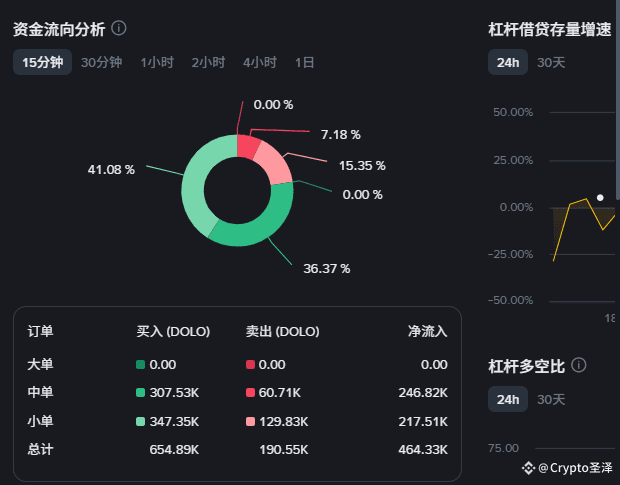Select the 15分钟 time interval tab
The width and height of the screenshot is (620, 485).
point(42,62)
